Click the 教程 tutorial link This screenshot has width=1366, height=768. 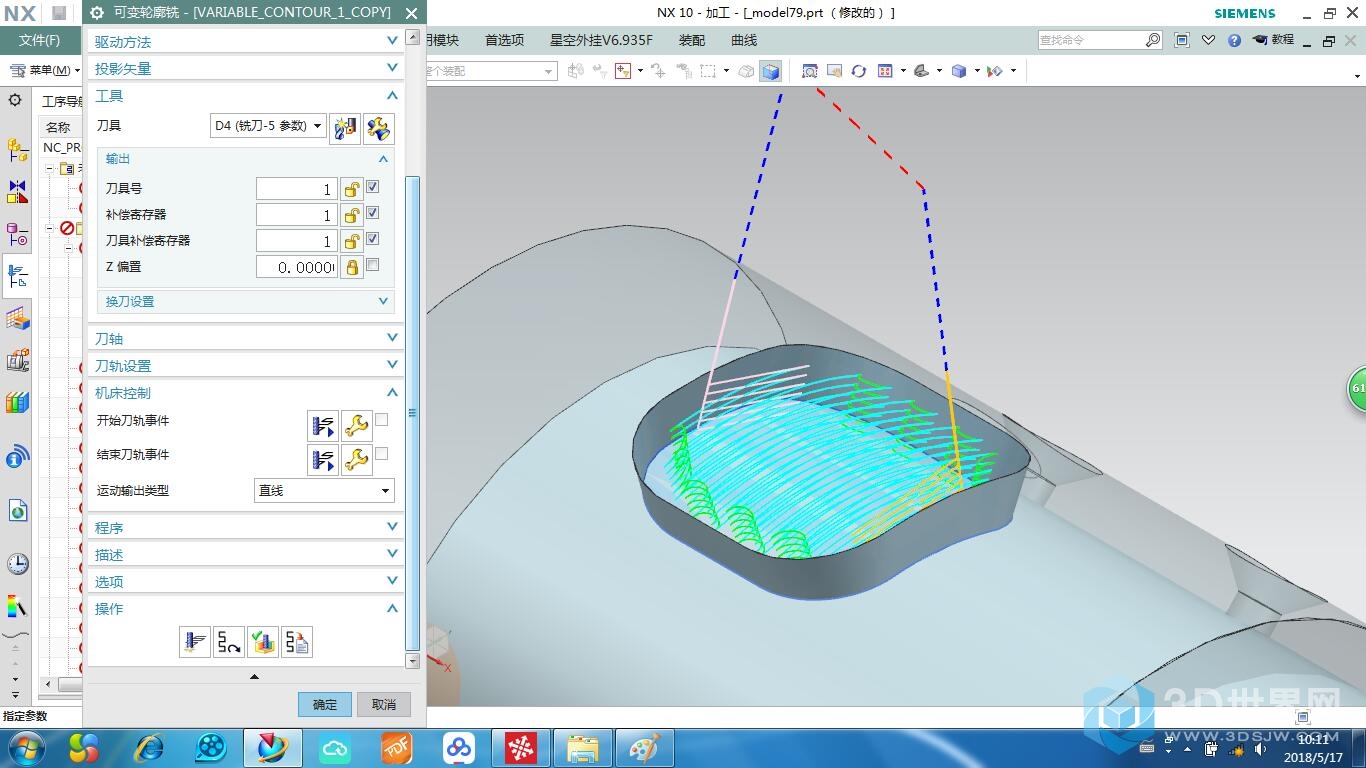pos(1273,40)
